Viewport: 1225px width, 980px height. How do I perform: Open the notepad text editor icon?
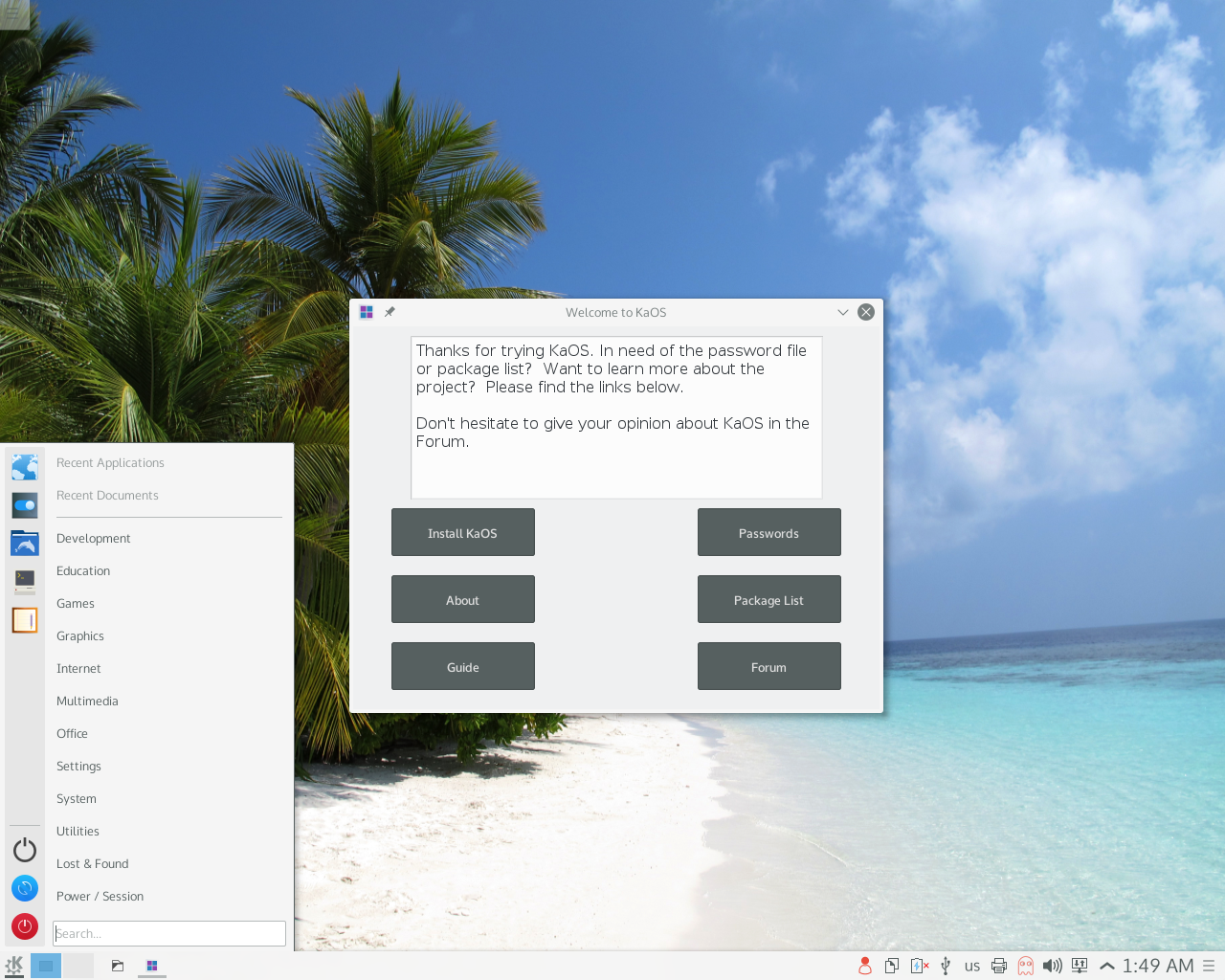point(25,620)
